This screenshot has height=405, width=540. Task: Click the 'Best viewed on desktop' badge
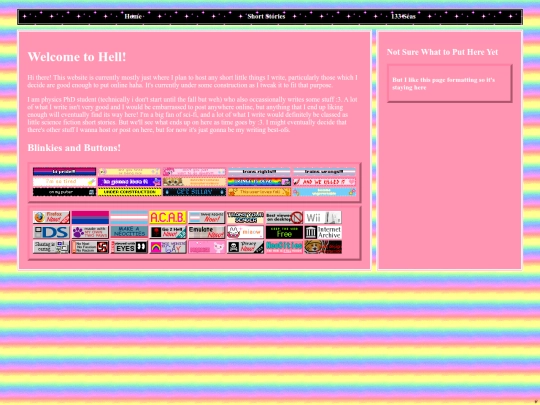pyautogui.click(x=284, y=217)
